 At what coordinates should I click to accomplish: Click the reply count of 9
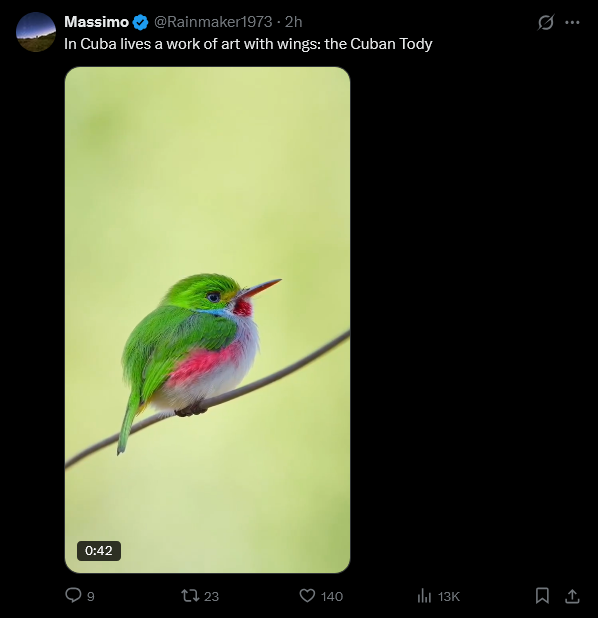(91, 597)
